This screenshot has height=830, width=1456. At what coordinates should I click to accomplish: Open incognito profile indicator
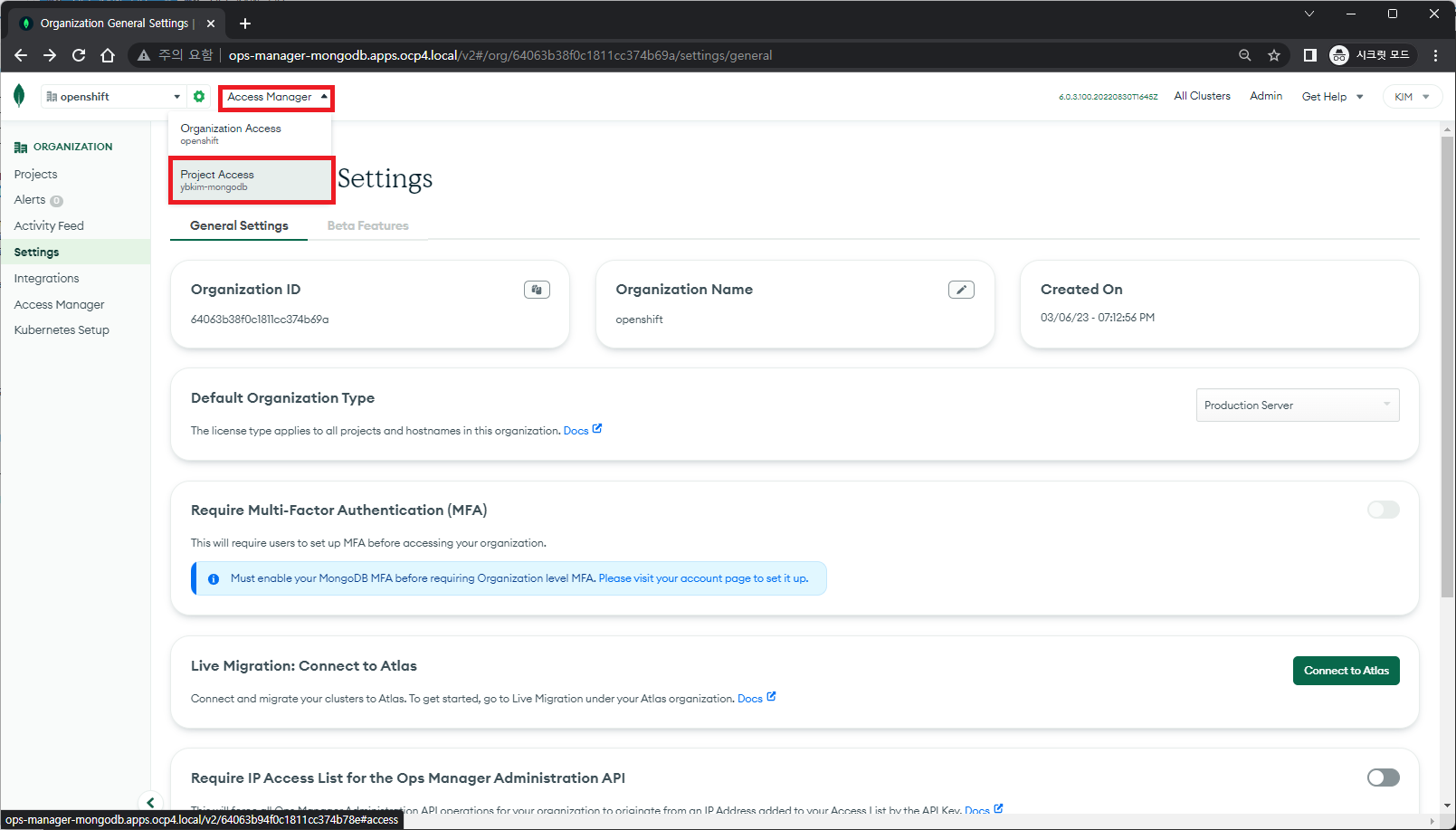tap(1370, 55)
